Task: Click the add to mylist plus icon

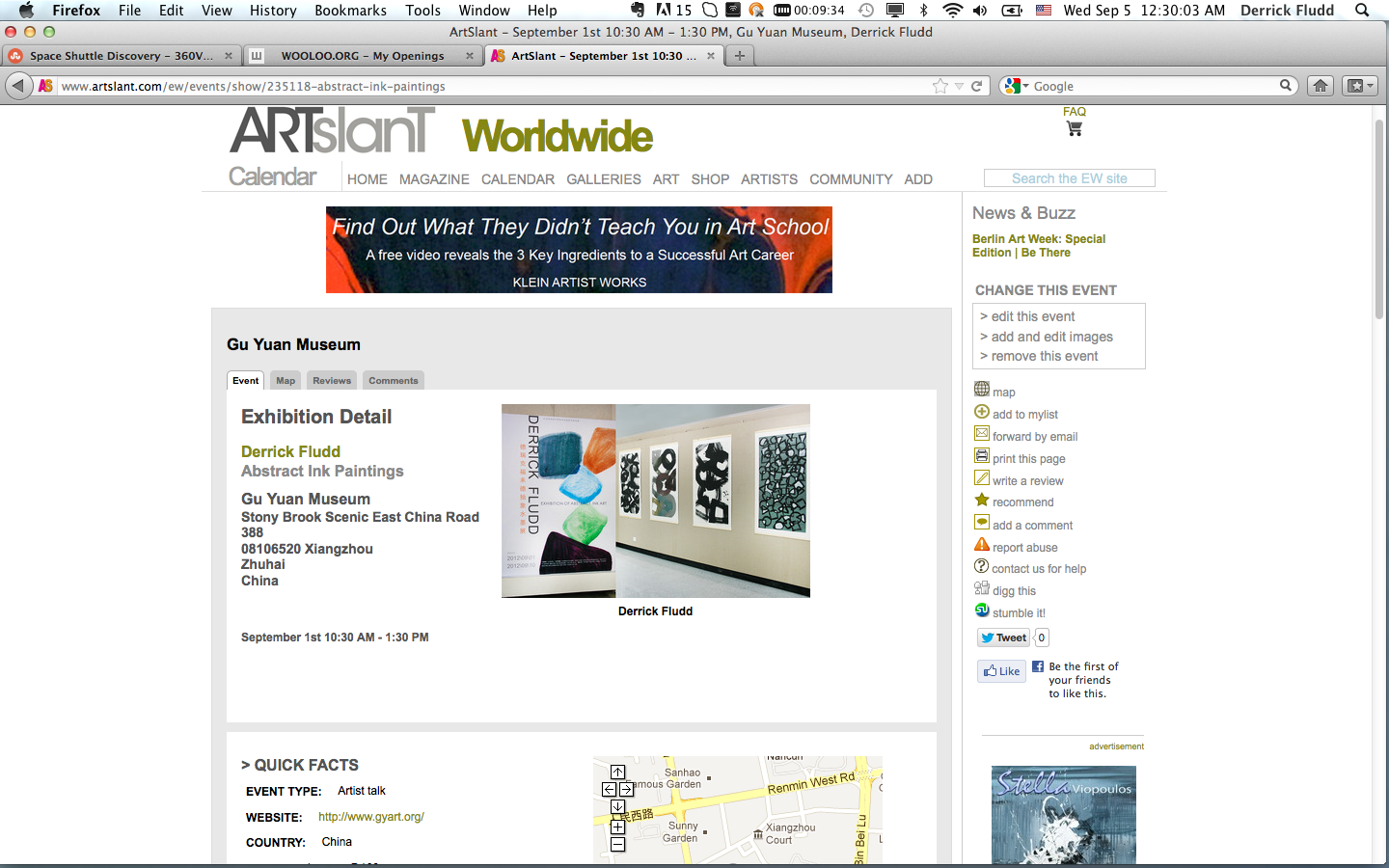Action: (982, 412)
